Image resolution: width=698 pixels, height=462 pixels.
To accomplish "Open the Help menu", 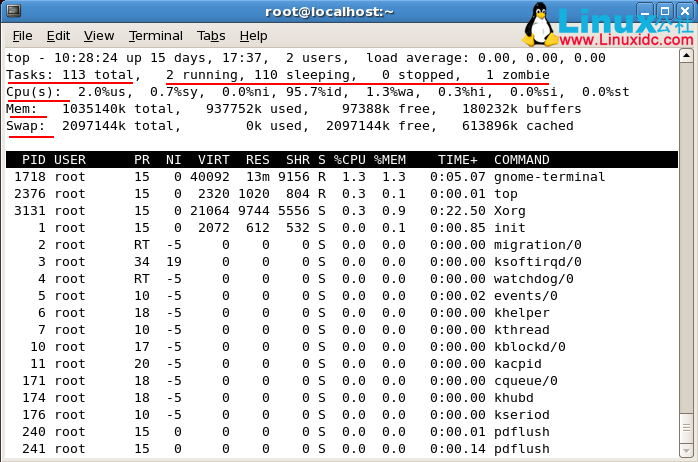I will click(253, 36).
